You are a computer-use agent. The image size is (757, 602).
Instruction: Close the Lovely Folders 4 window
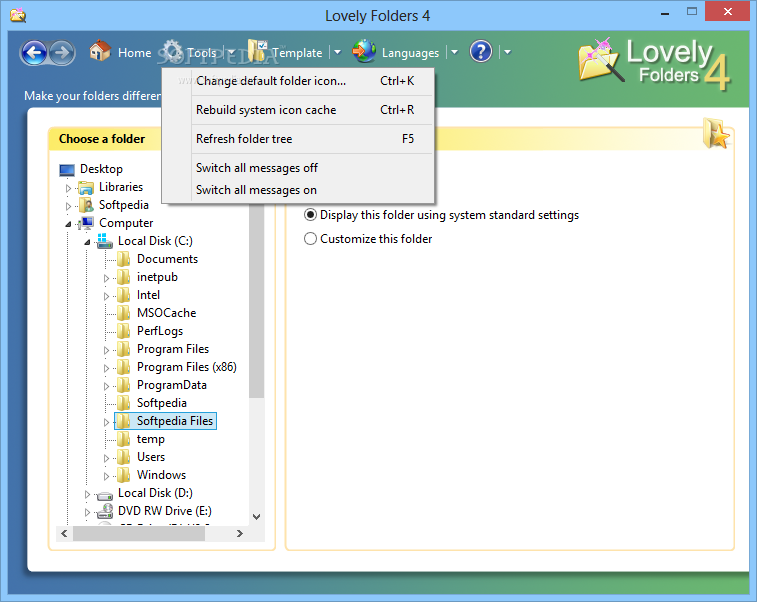[x=728, y=12]
